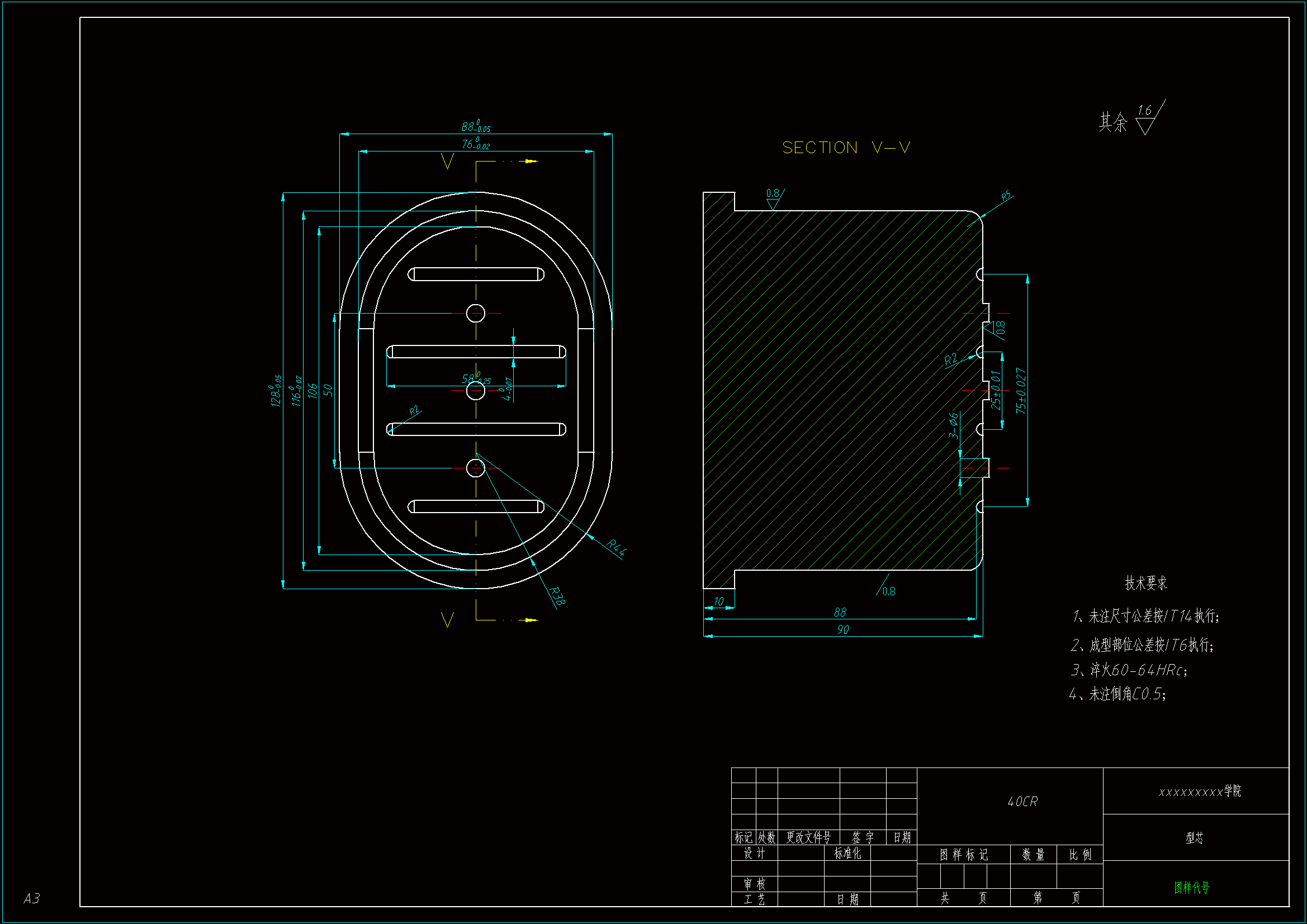Click the 淬火60-64HRc requirement line
The image size is (1307, 924).
tap(1129, 670)
